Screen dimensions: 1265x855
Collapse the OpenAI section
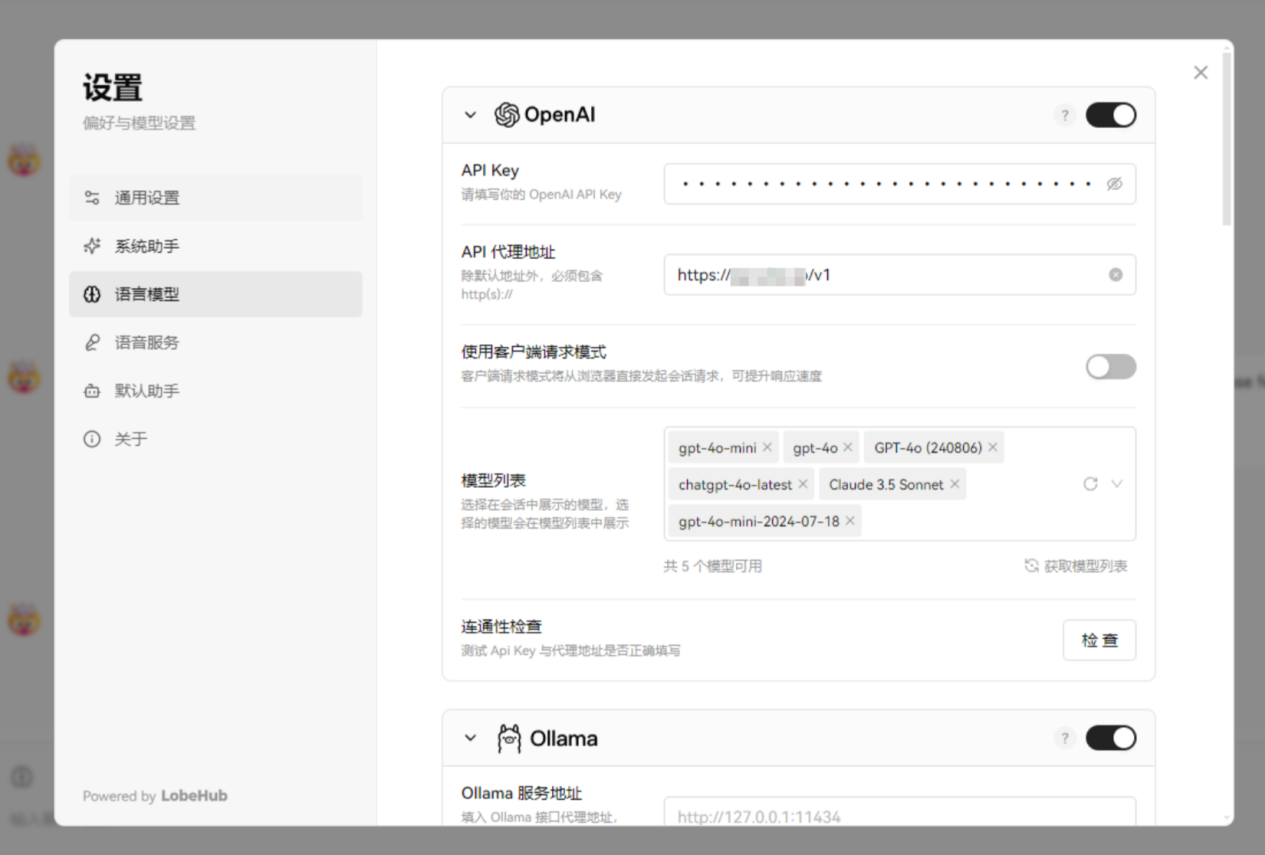point(471,115)
